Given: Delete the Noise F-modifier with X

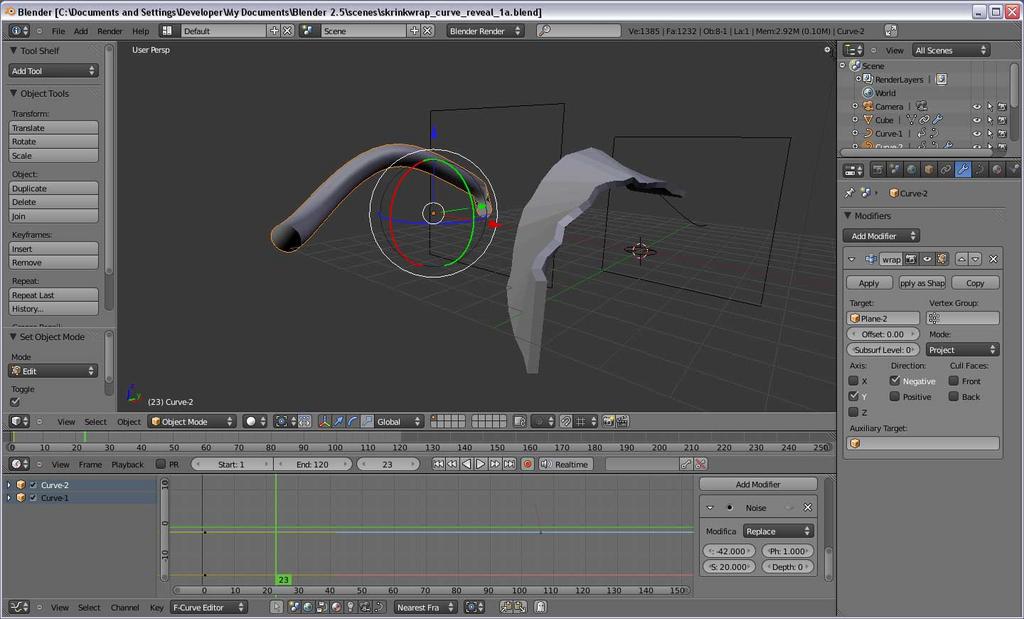Looking at the screenshot, I should tap(808, 507).
